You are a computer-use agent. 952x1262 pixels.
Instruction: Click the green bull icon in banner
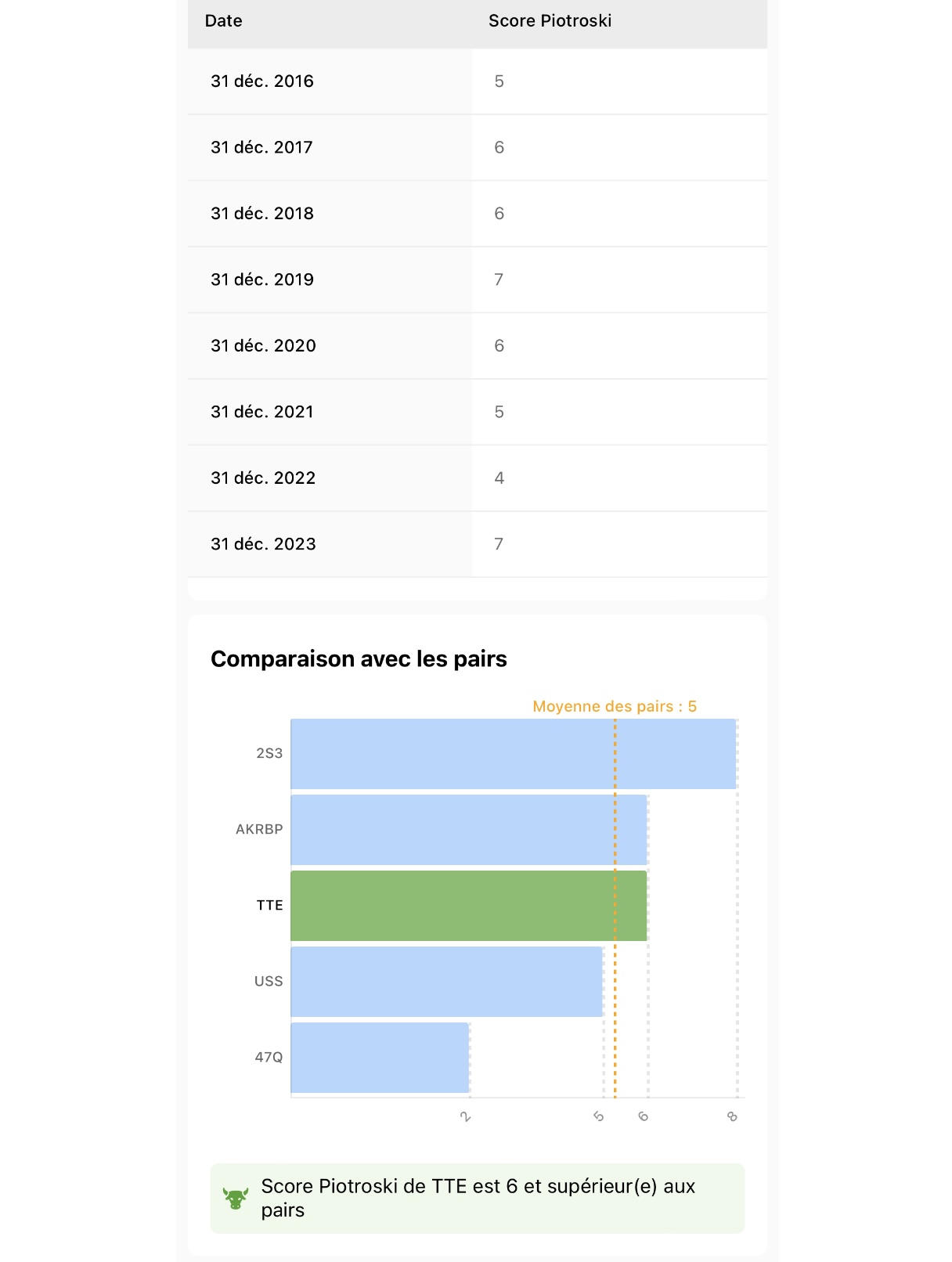[x=236, y=1198]
